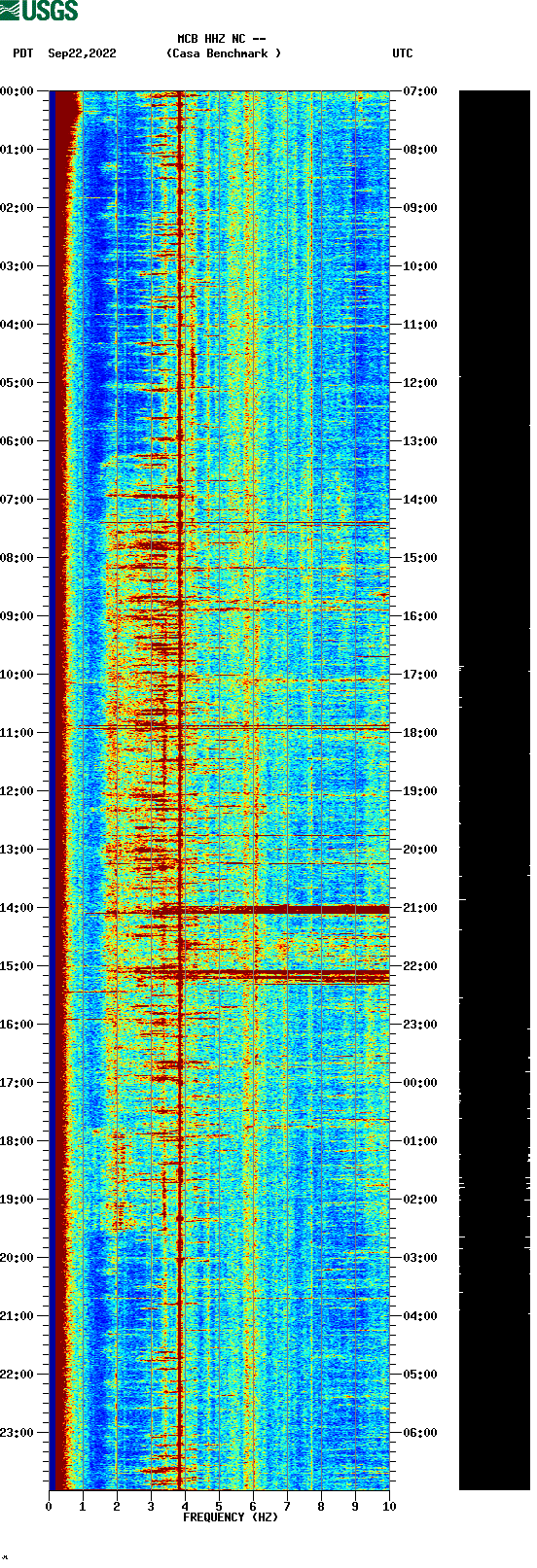537x1568 pixels.
Task: Click the 06:00 PDT time label
Action: coord(18,441)
